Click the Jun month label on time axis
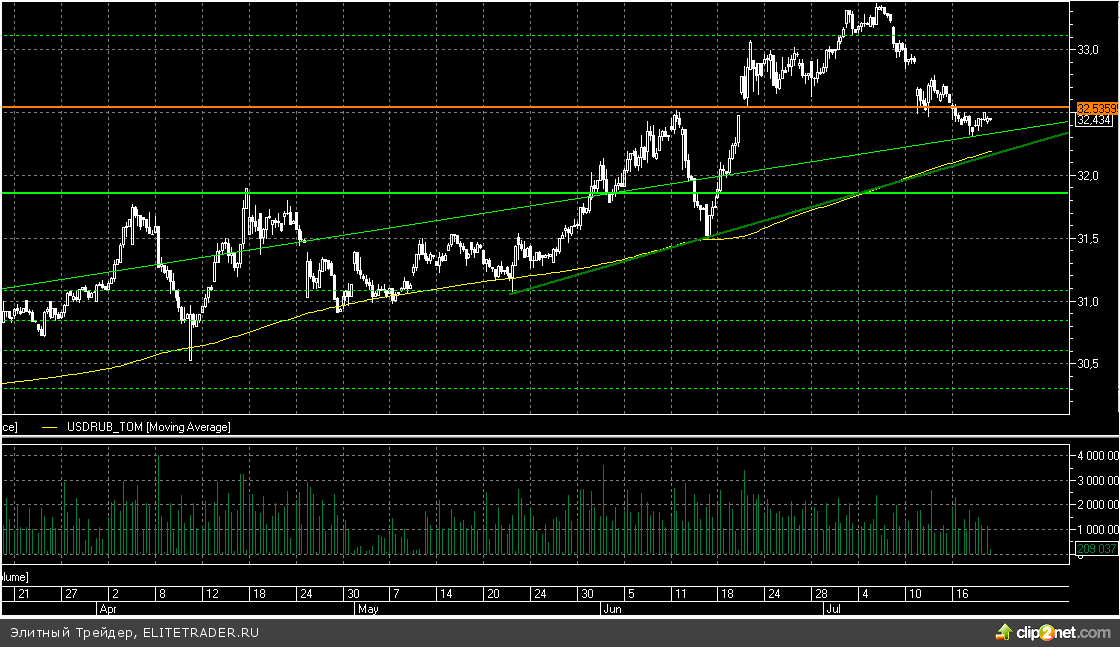 click(x=611, y=607)
